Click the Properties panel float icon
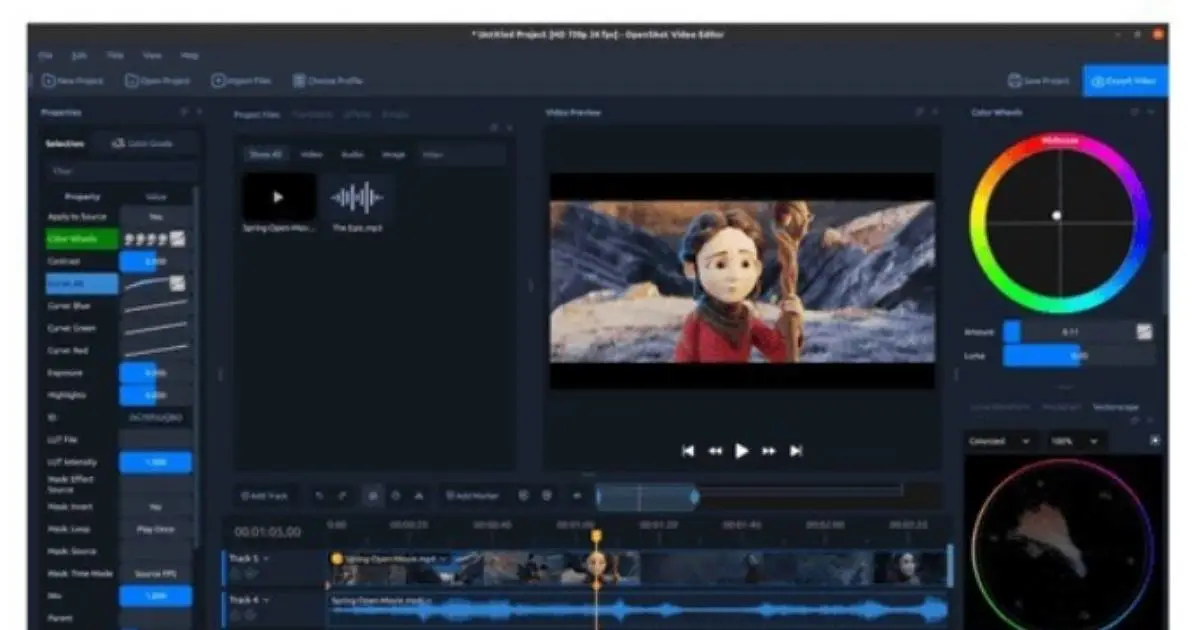 coord(183,112)
